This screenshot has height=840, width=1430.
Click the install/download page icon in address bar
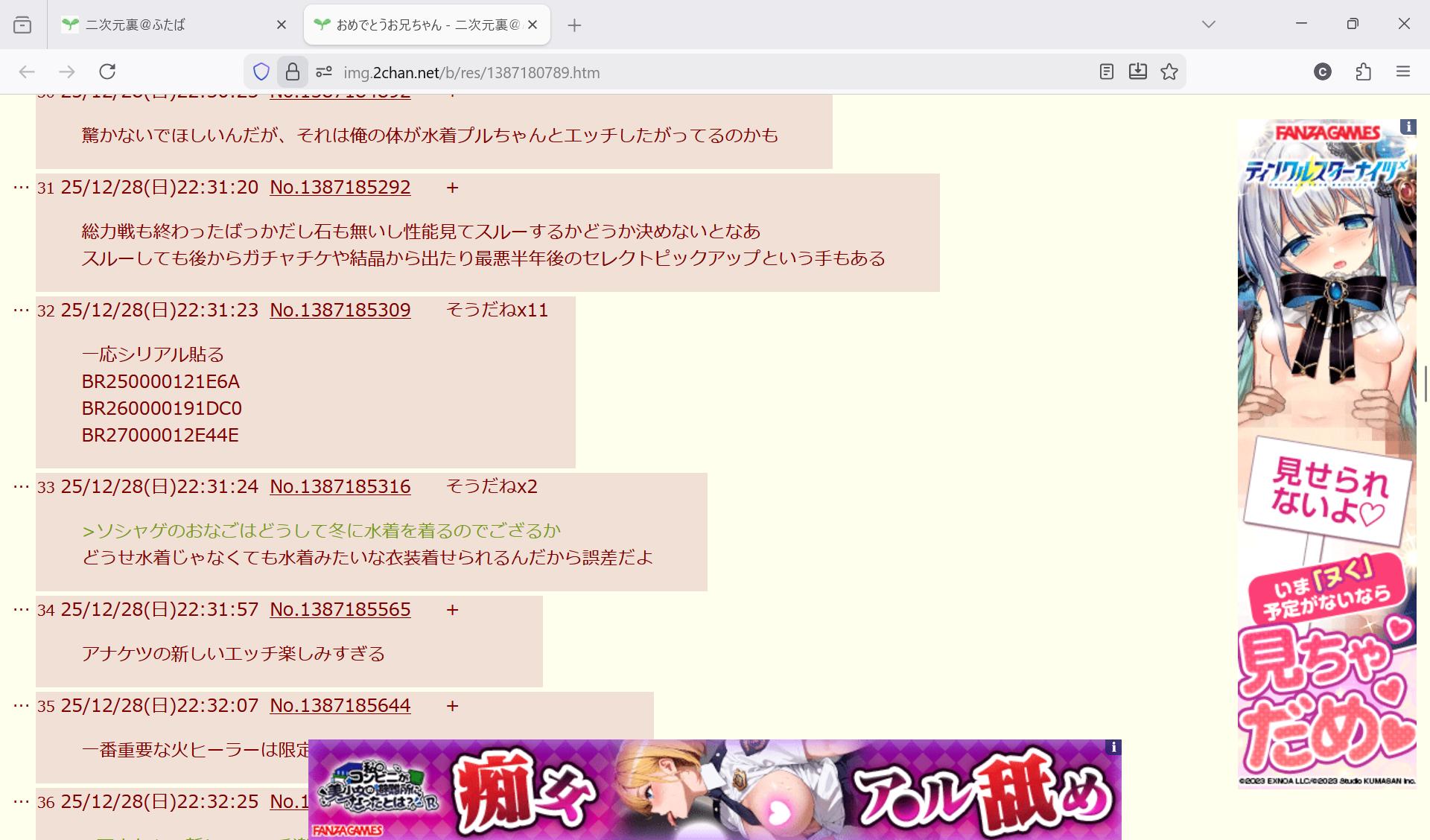pos(1137,71)
